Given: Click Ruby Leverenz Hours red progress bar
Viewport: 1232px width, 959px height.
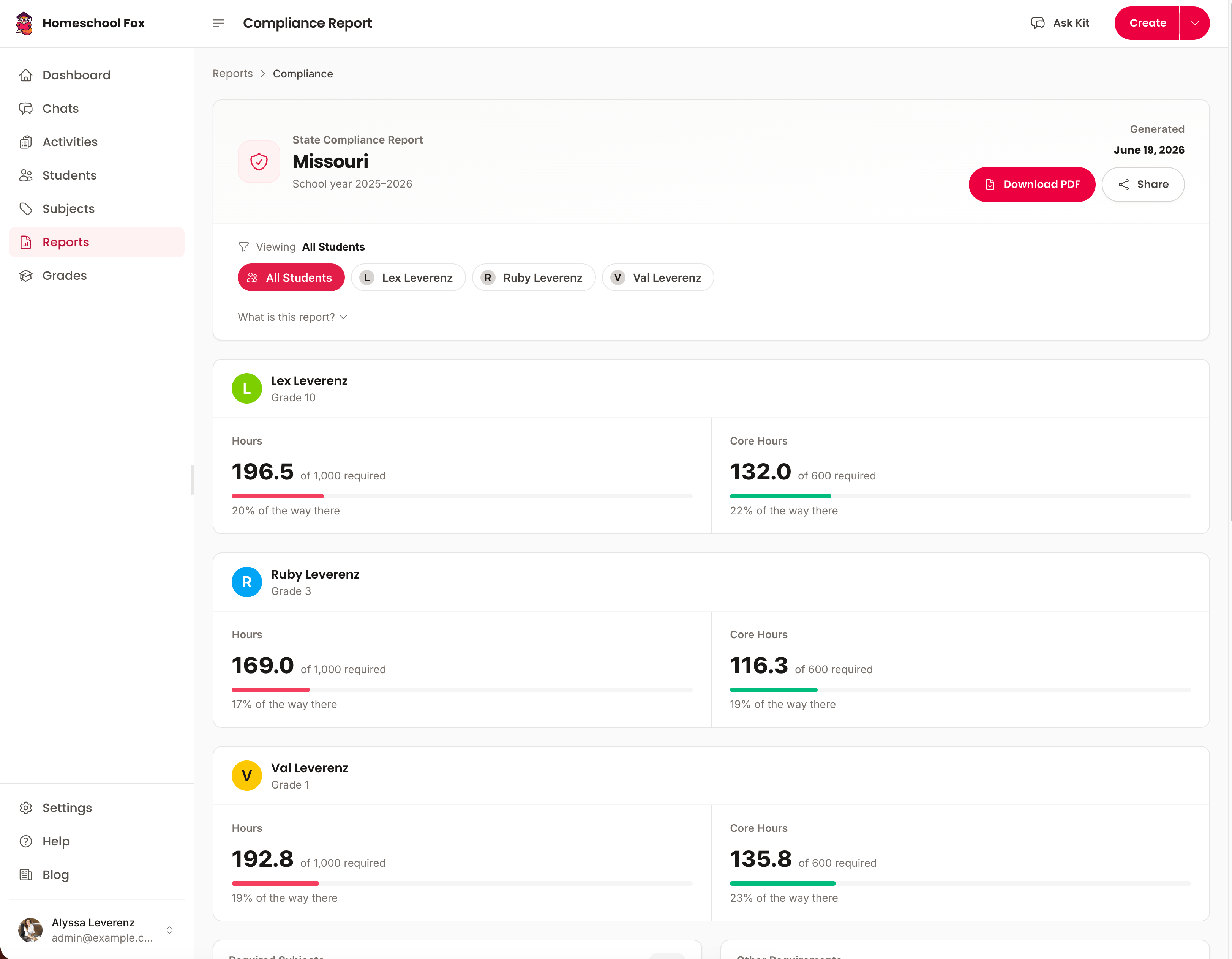Looking at the screenshot, I should coord(271,689).
